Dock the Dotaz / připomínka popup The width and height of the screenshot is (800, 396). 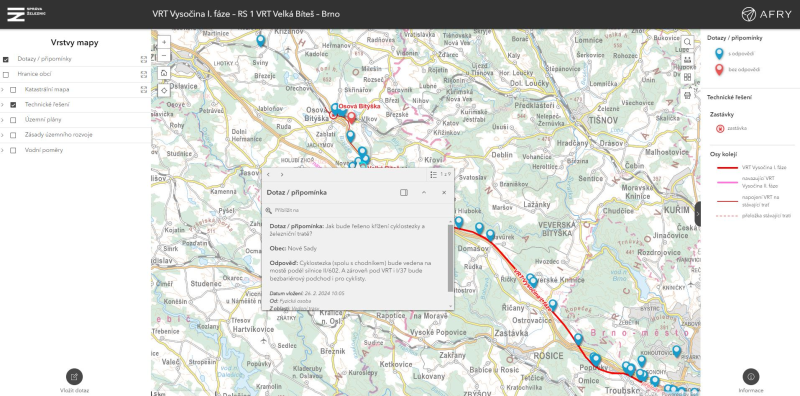click(404, 192)
